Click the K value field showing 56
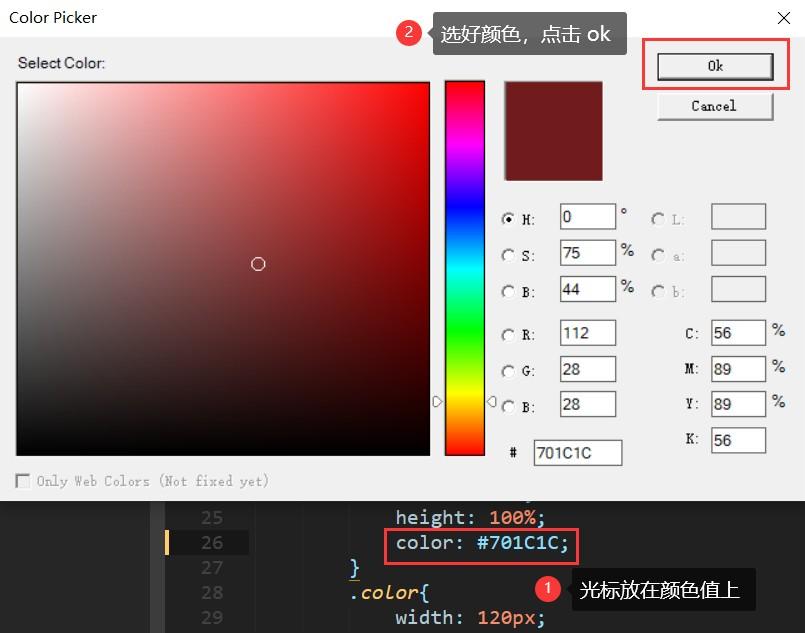 (x=737, y=440)
